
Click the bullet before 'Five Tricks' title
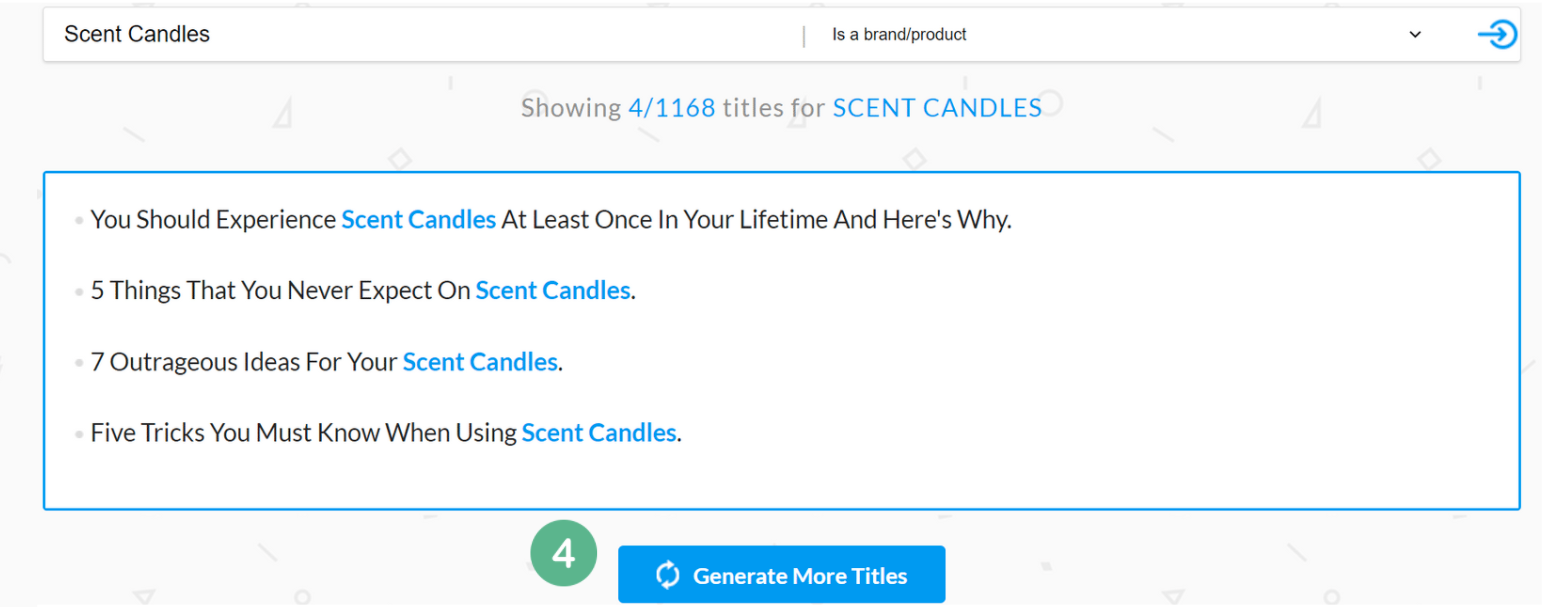click(79, 435)
